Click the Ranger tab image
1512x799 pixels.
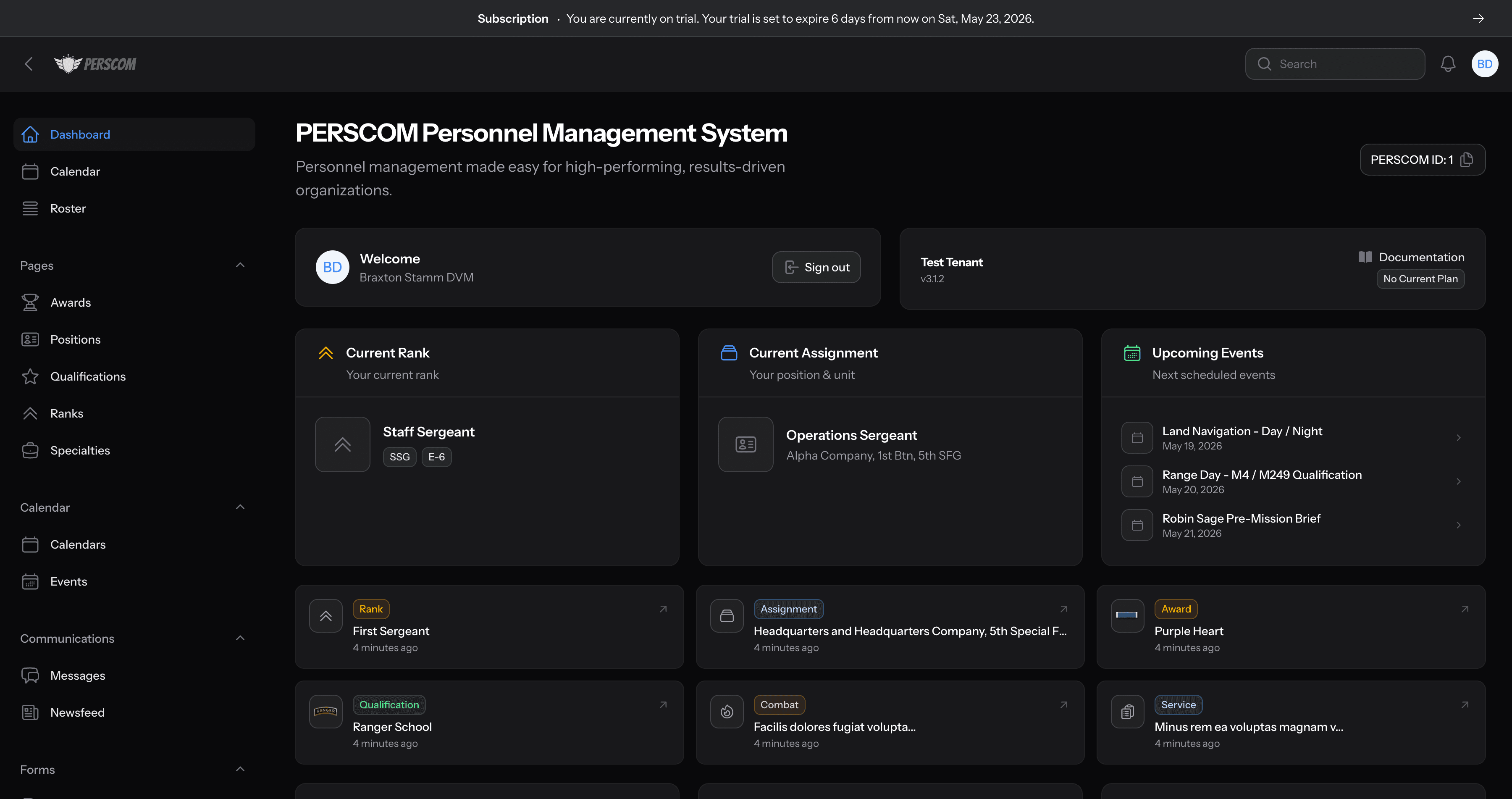point(326,712)
